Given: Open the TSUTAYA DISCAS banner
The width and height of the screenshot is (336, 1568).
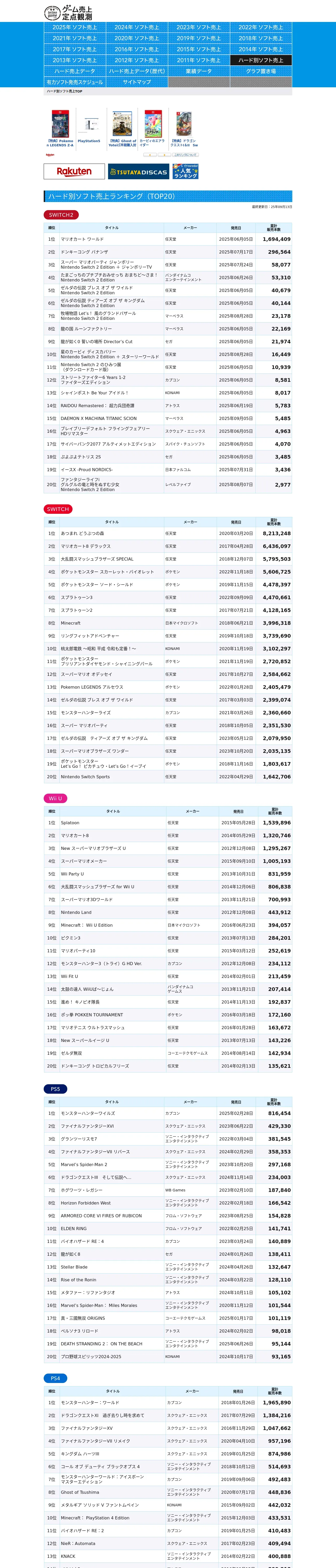Looking at the screenshot, I should (x=138, y=172).
